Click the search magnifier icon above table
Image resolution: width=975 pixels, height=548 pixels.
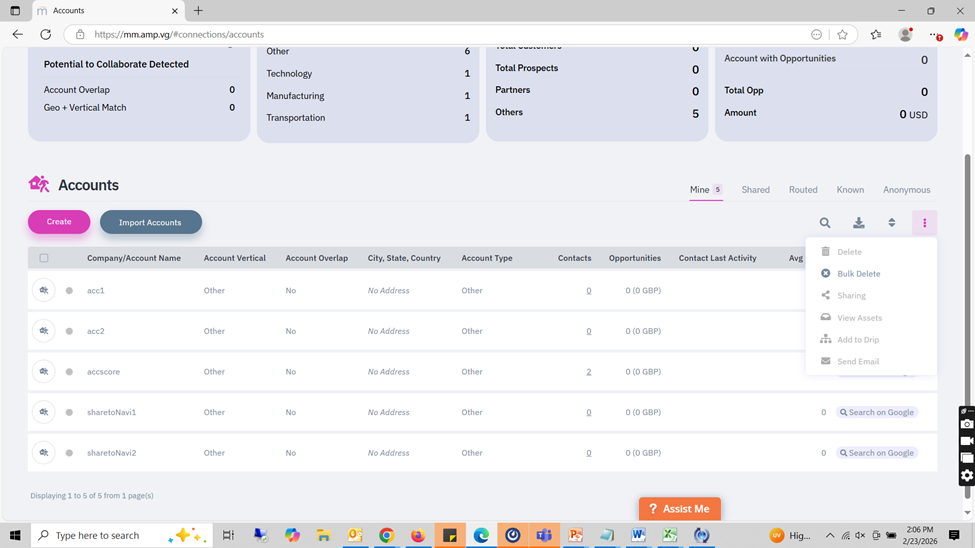pyautogui.click(x=825, y=223)
